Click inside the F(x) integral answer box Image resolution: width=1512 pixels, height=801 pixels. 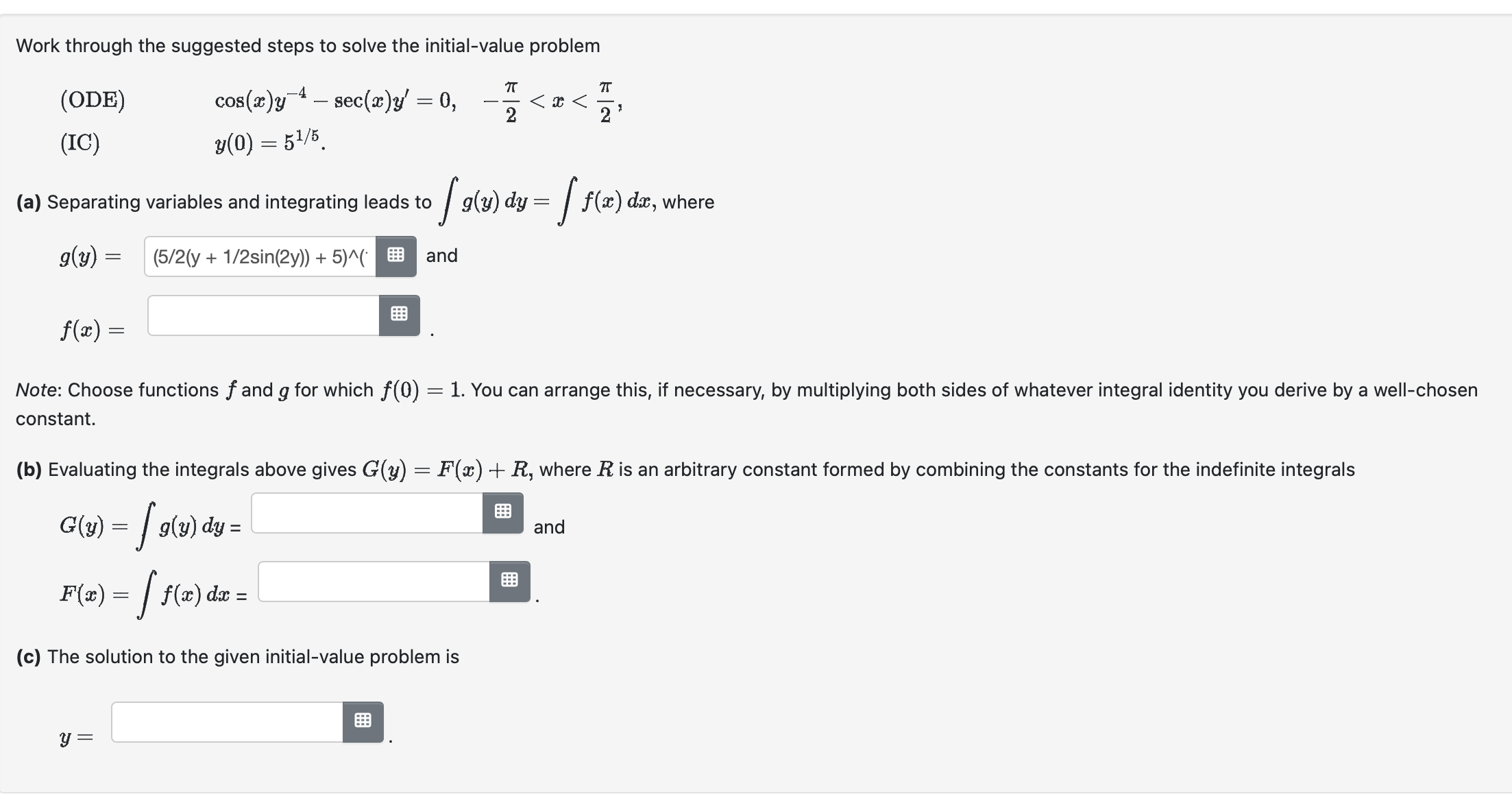(374, 580)
